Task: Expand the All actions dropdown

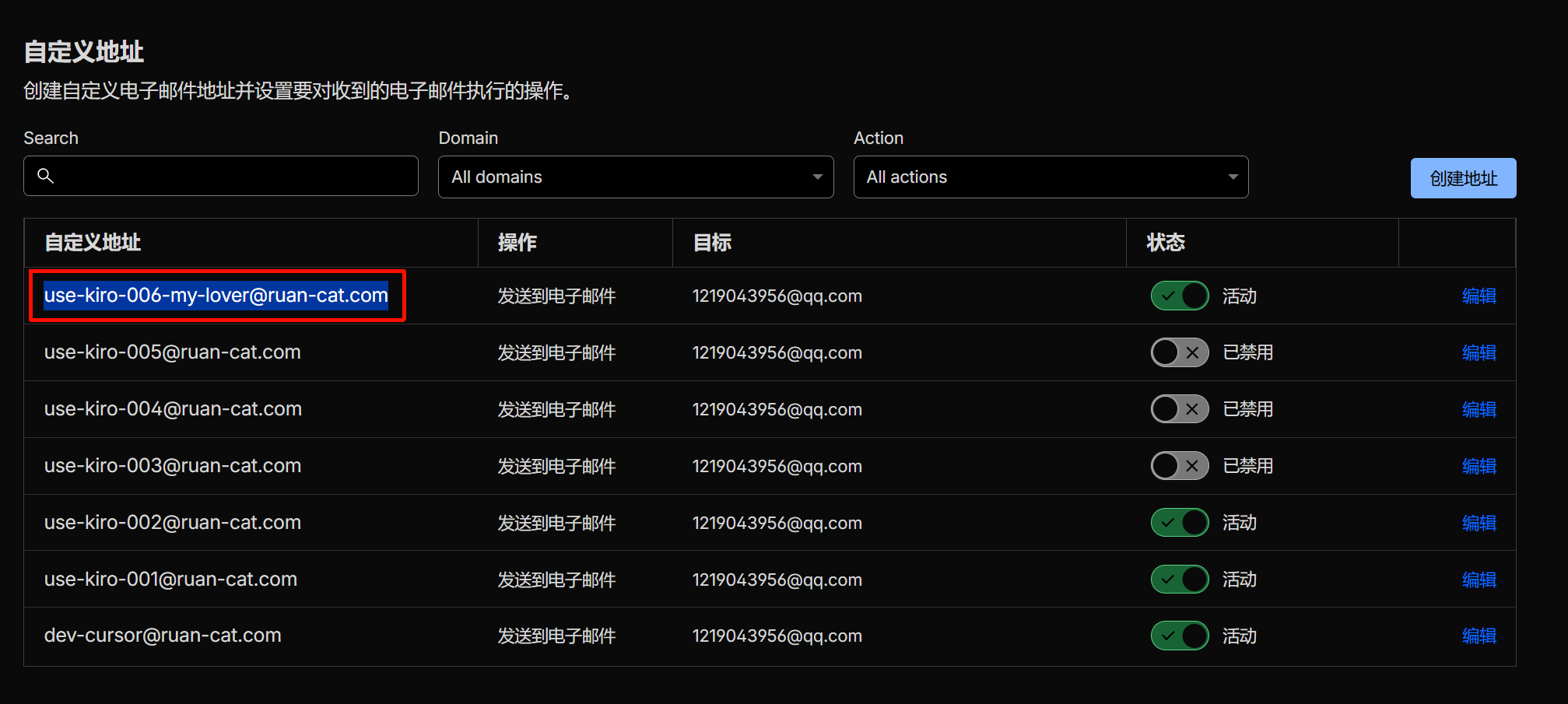Action: point(1050,177)
